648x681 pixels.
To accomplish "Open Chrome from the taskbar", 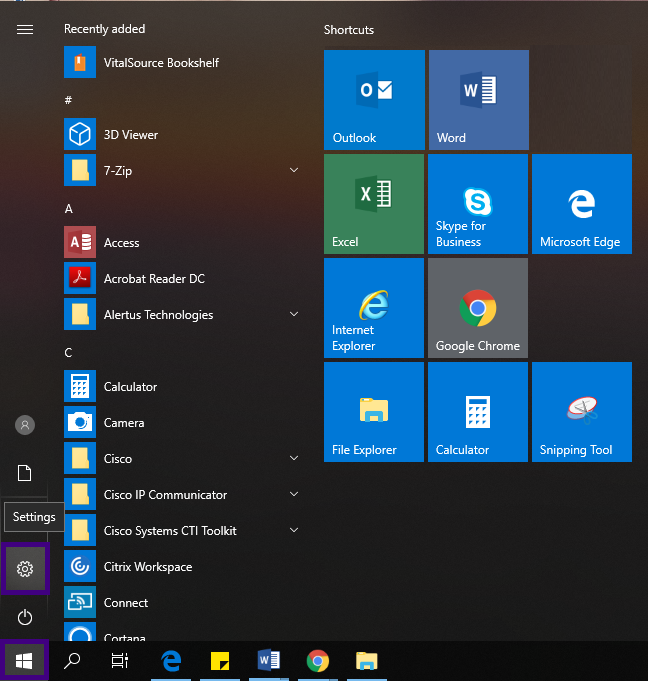I will 318,661.
